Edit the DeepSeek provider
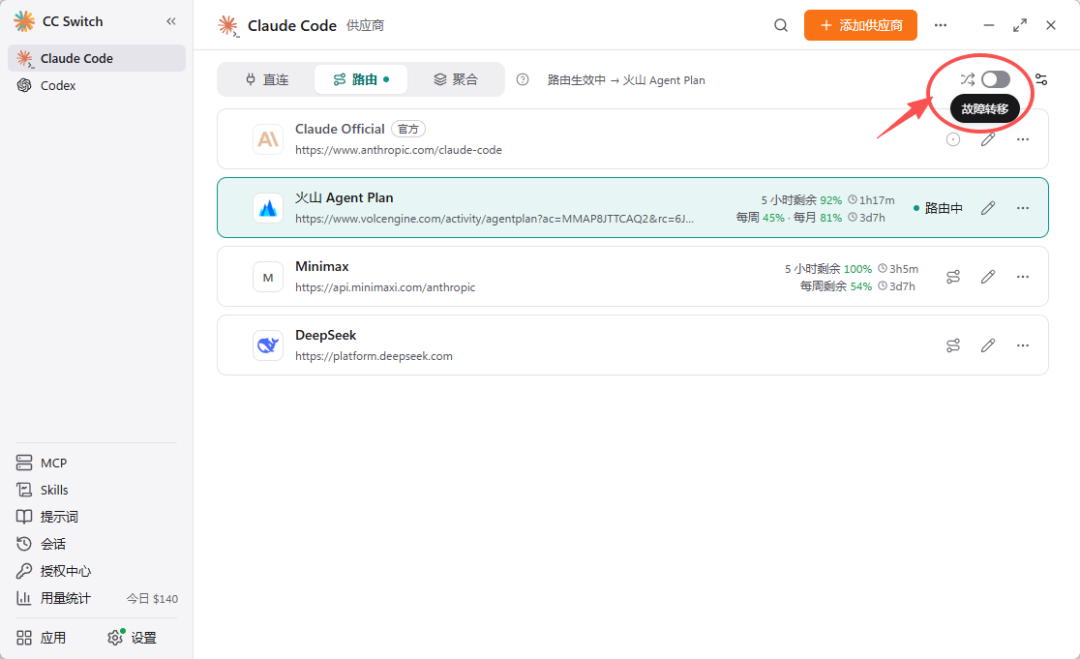 pyautogui.click(x=988, y=346)
